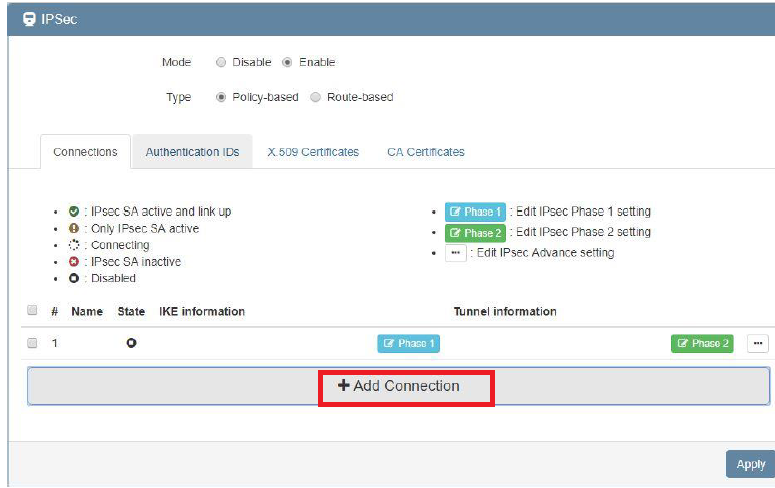Choose the Policy-based type option
This screenshot has width=775, height=488.
(221, 97)
